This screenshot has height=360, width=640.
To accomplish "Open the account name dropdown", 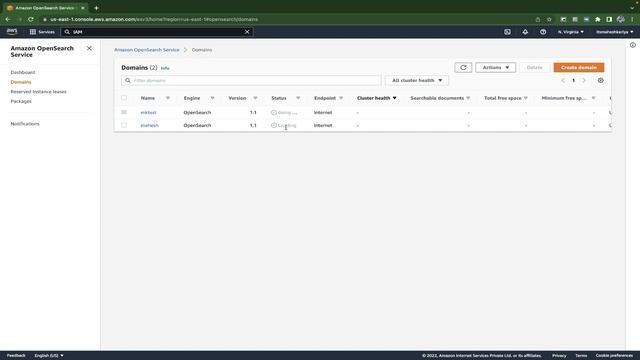I will (614, 32).
